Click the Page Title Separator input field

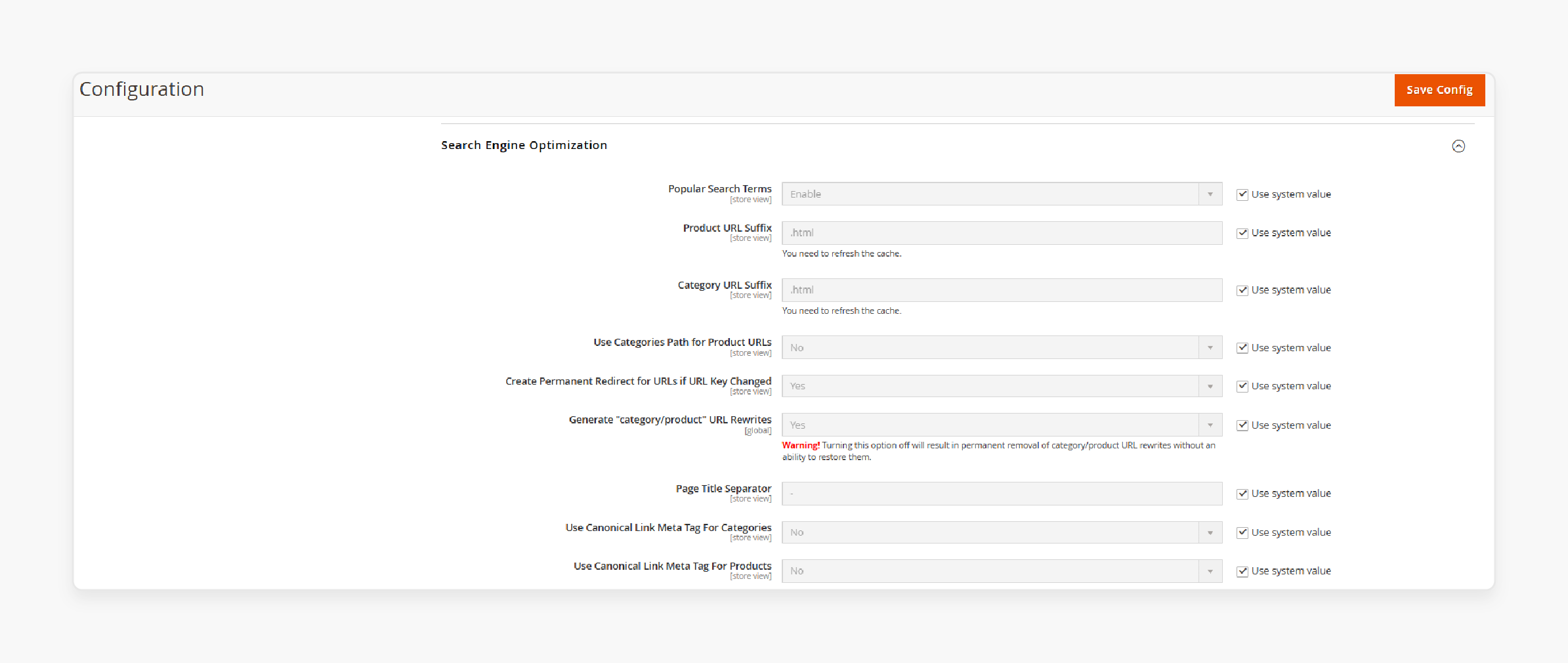[1002, 494]
